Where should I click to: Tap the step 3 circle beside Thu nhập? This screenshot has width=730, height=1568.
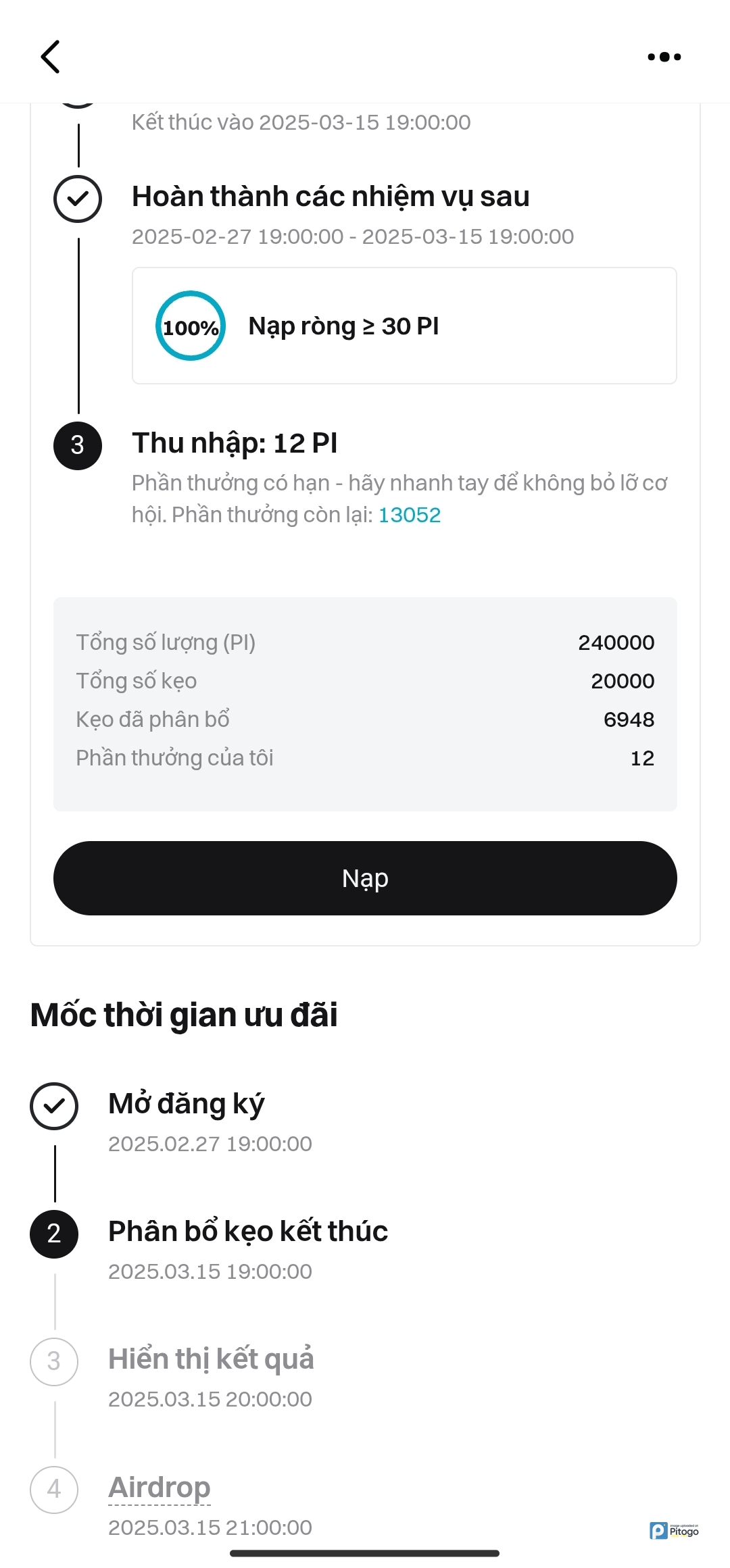pyautogui.click(x=78, y=445)
